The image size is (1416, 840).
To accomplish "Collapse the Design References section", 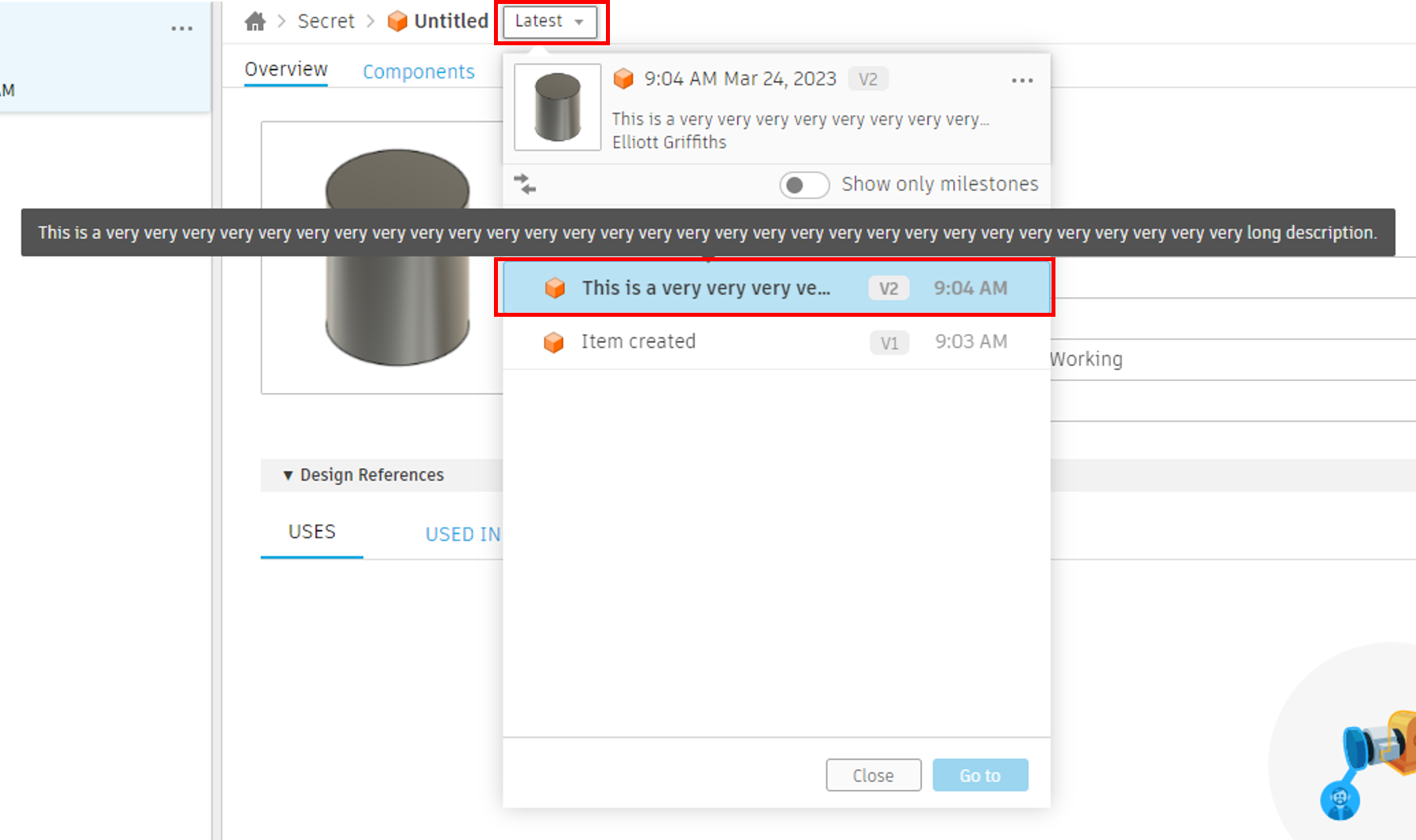I will [288, 475].
